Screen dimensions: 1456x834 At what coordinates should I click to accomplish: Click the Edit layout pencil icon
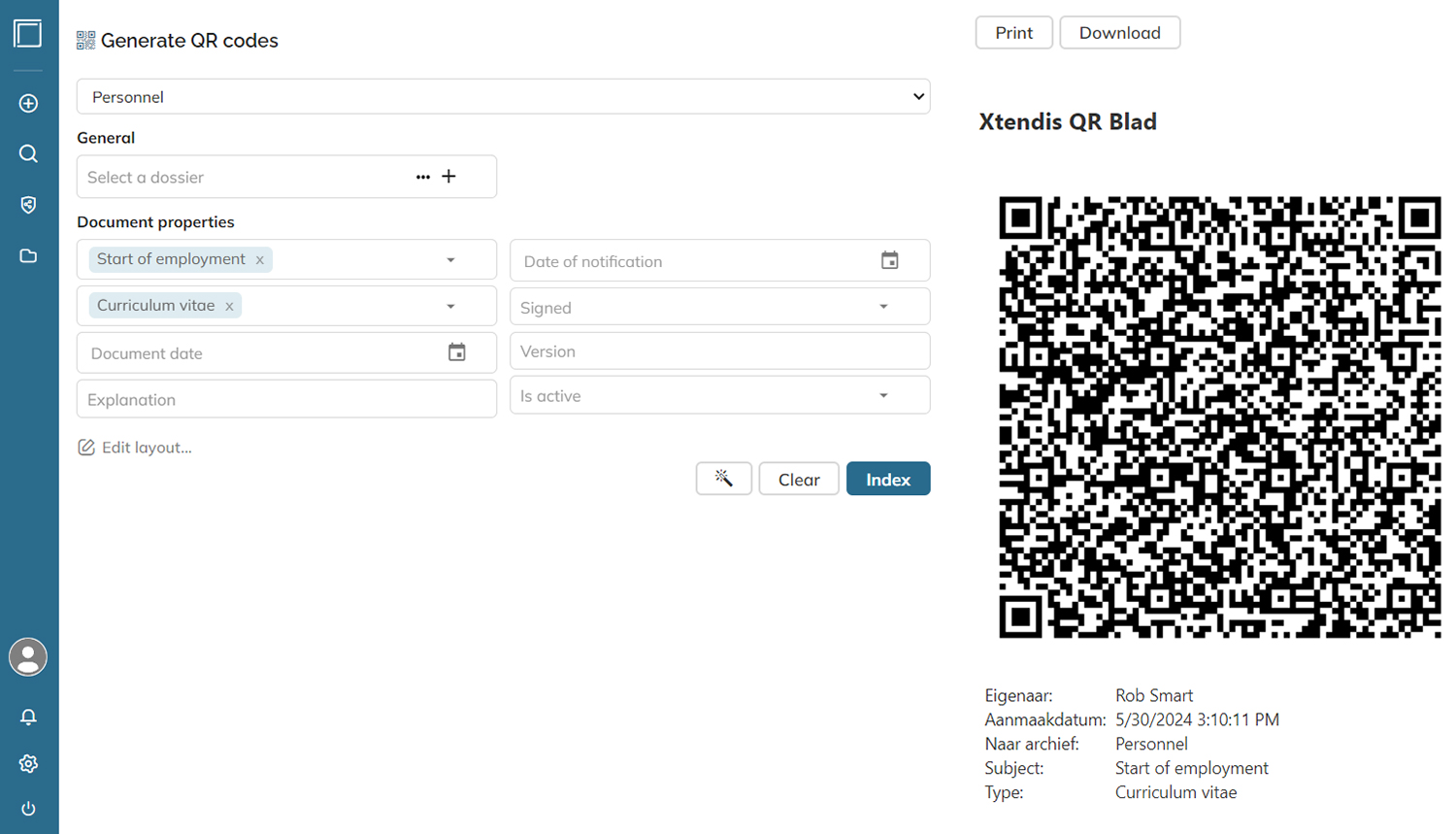click(x=86, y=447)
